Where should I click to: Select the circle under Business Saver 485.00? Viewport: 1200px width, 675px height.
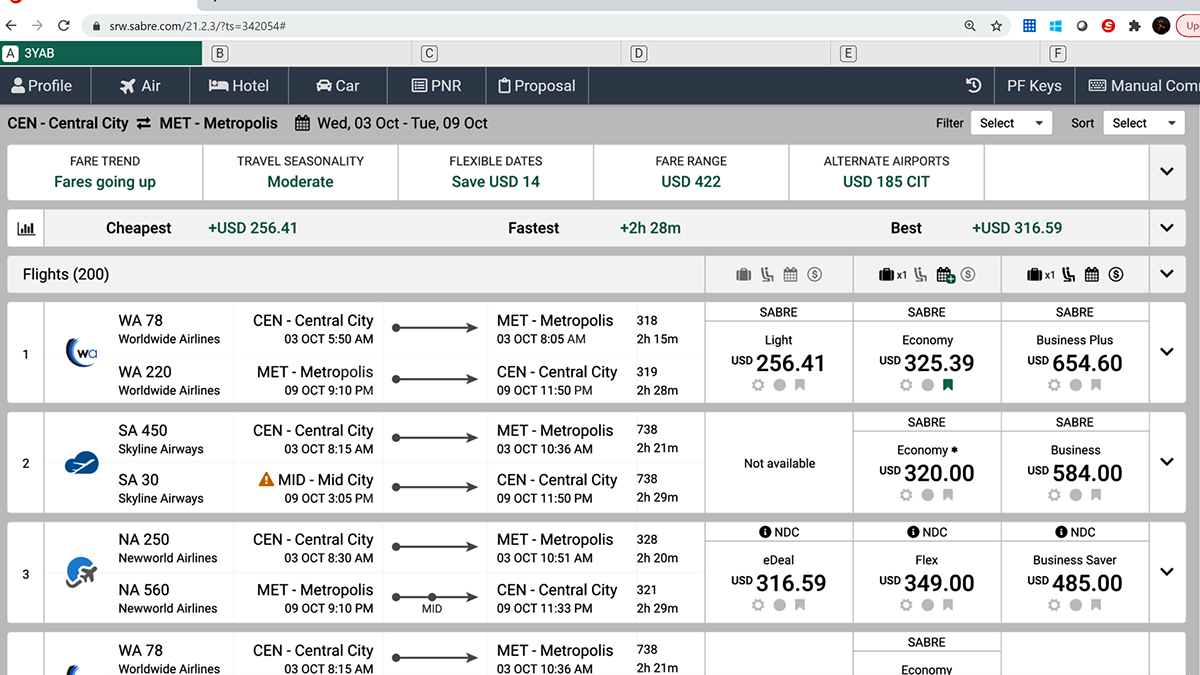[1075, 605]
